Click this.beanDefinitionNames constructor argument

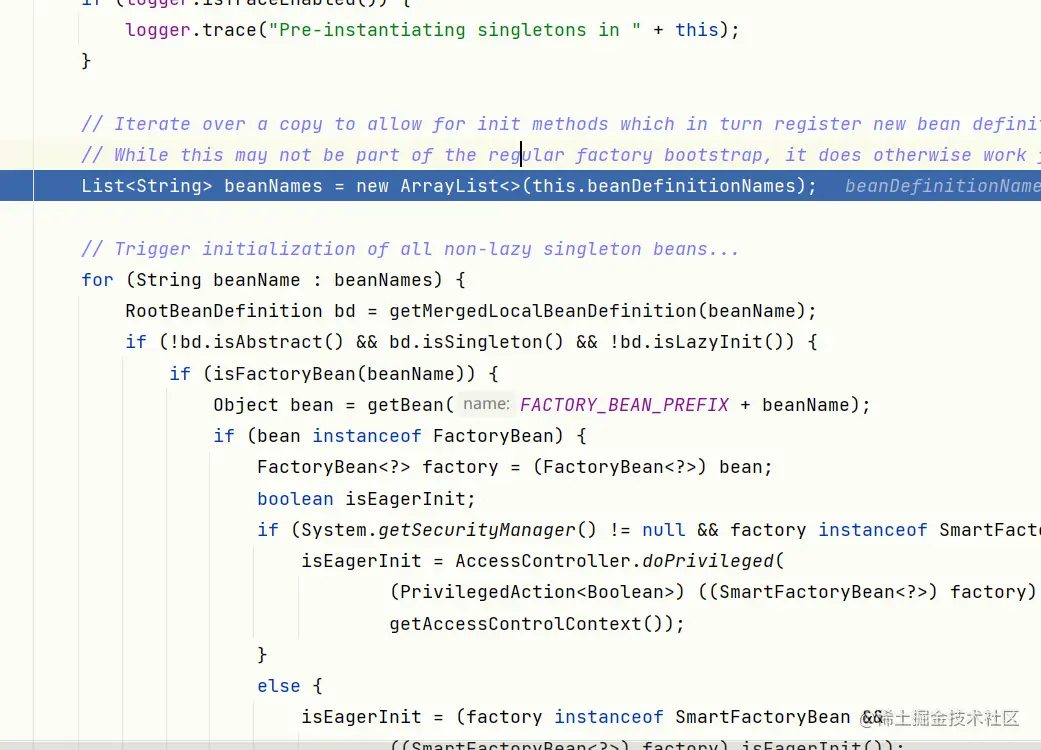[664, 186]
